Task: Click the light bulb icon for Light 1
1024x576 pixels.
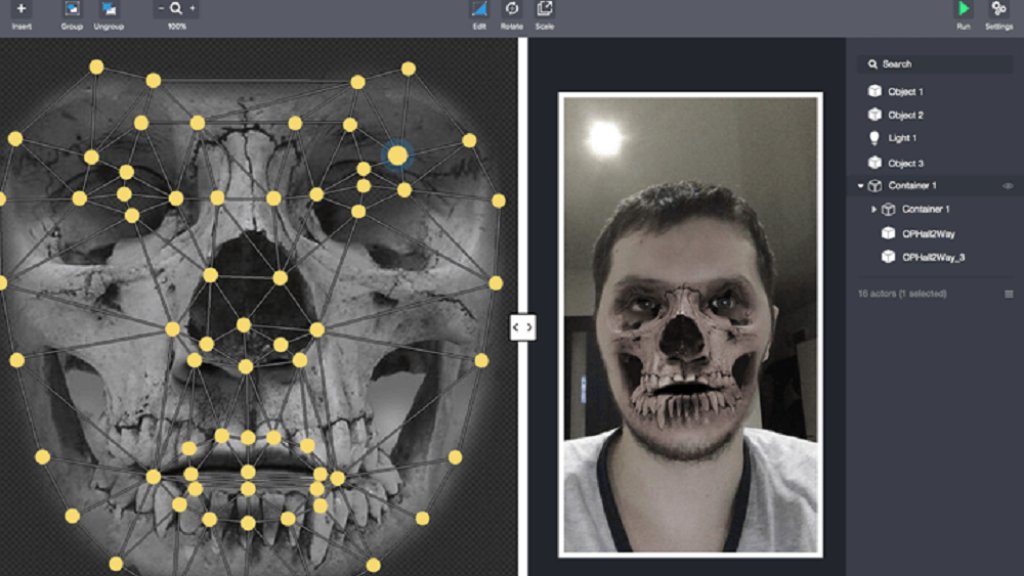Action: point(874,138)
